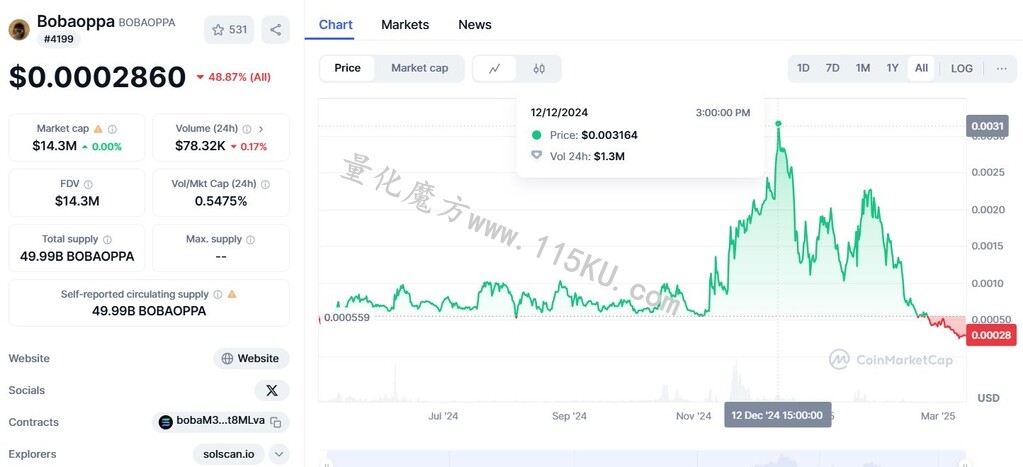This screenshot has height=467, width=1023.
Task: Open the News tab
Action: click(x=474, y=25)
